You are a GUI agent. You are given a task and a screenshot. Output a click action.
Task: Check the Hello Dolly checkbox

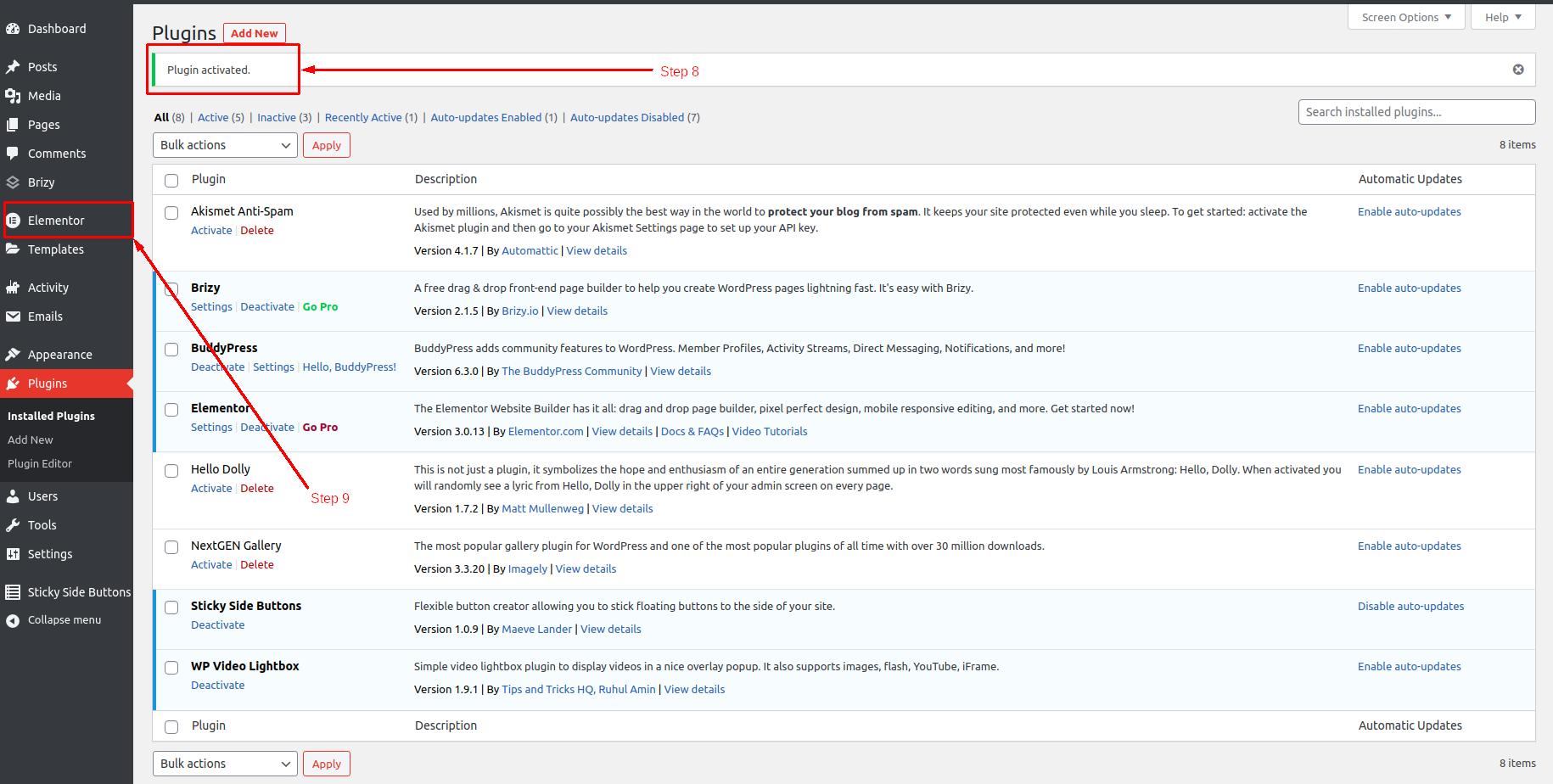pyautogui.click(x=171, y=470)
